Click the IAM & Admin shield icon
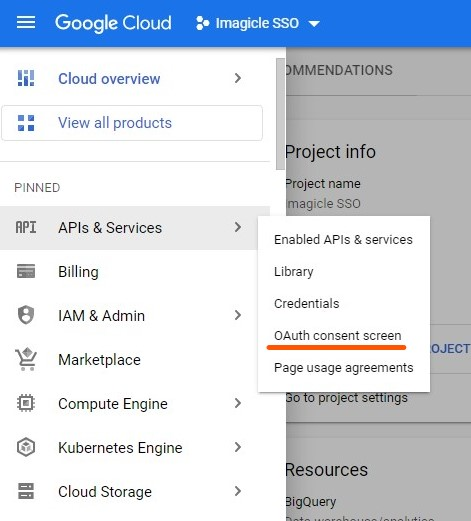 26,315
